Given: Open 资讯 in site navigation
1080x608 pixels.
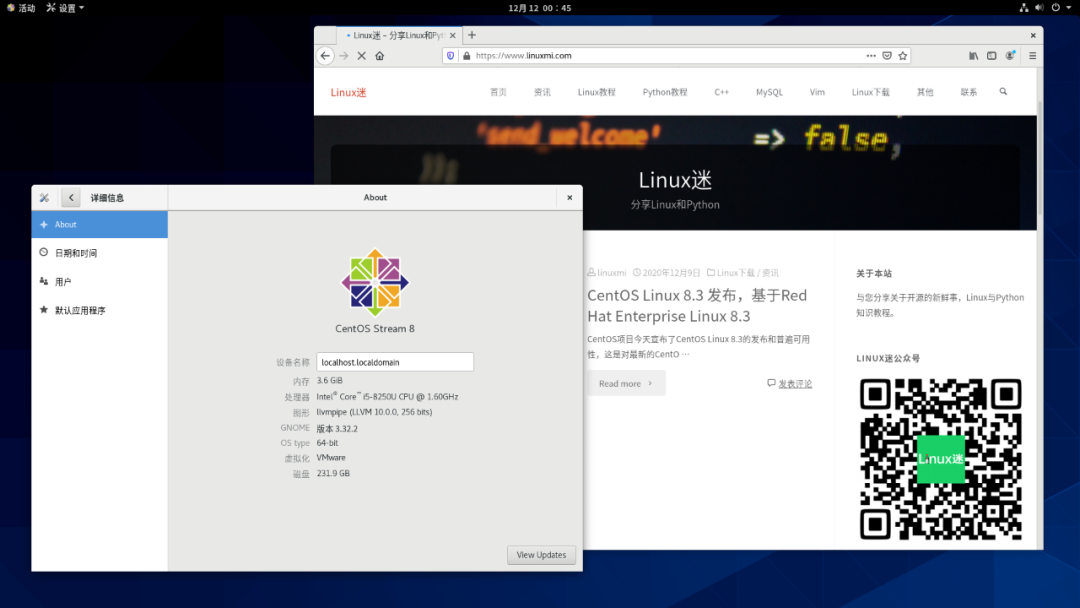Looking at the screenshot, I should point(542,92).
